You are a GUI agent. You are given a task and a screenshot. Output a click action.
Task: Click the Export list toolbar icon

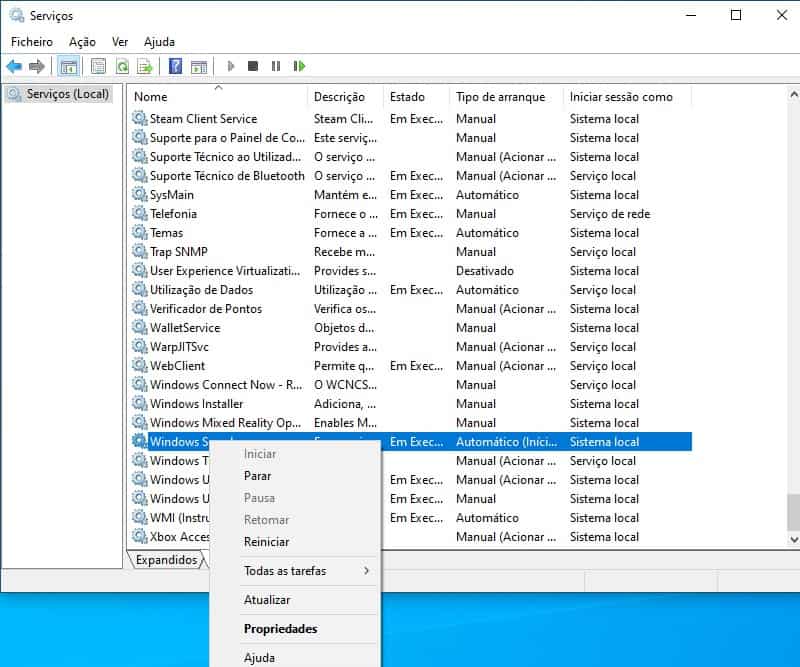pyautogui.click(x=145, y=67)
